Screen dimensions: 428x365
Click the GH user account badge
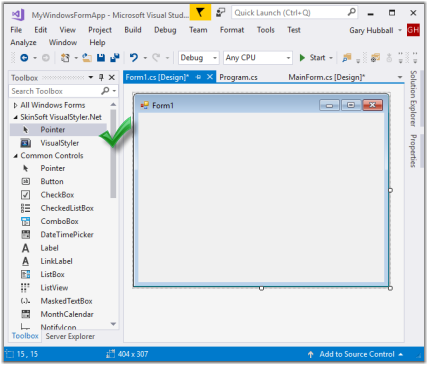pos(413,30)
